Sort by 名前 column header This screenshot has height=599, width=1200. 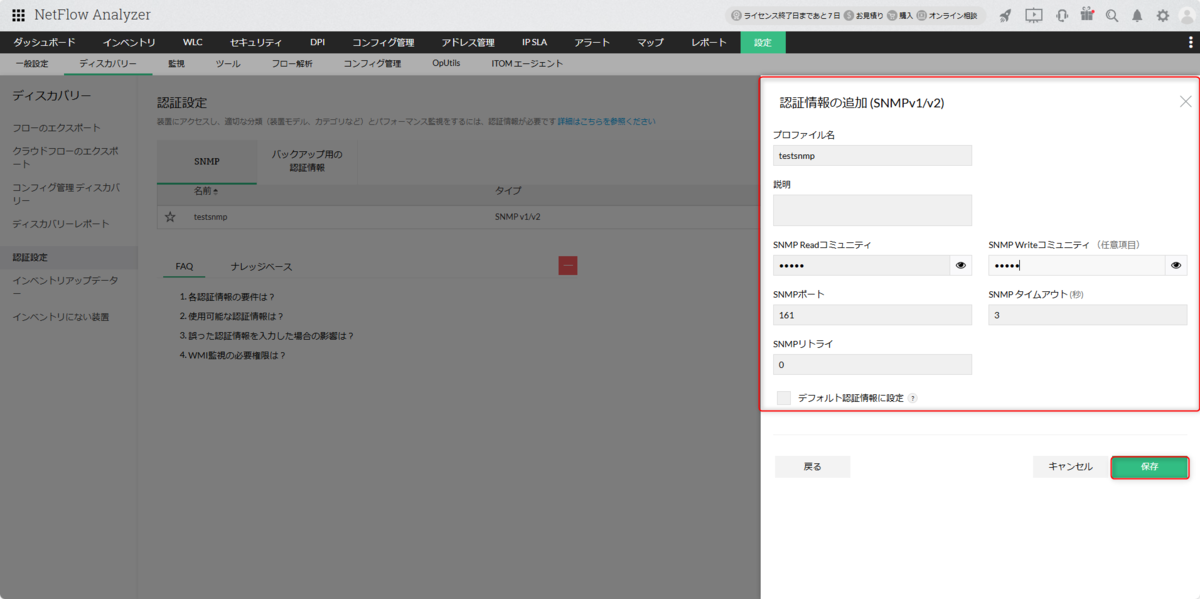206,191
